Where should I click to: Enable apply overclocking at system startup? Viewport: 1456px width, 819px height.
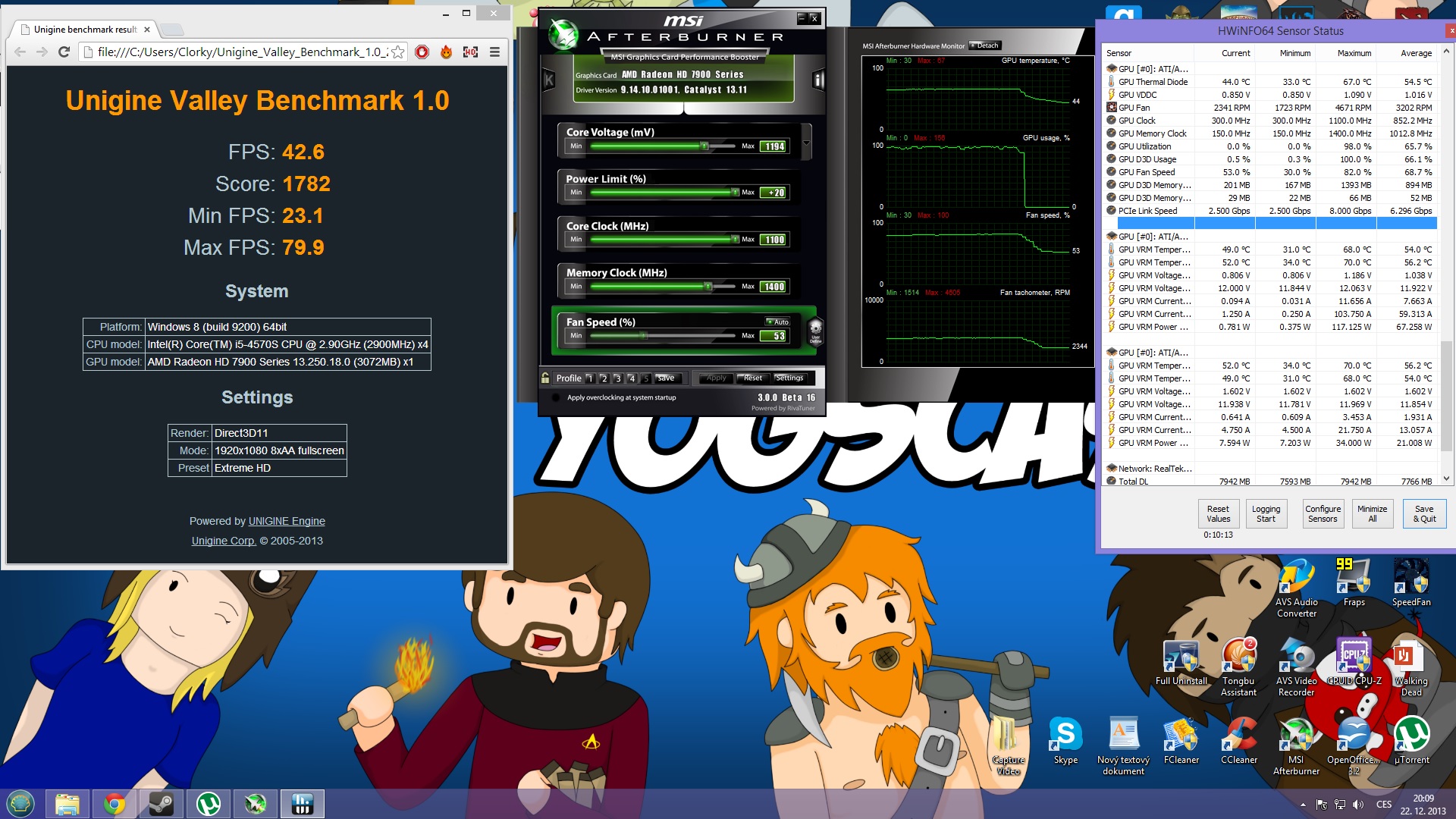[x=556, y=397]
